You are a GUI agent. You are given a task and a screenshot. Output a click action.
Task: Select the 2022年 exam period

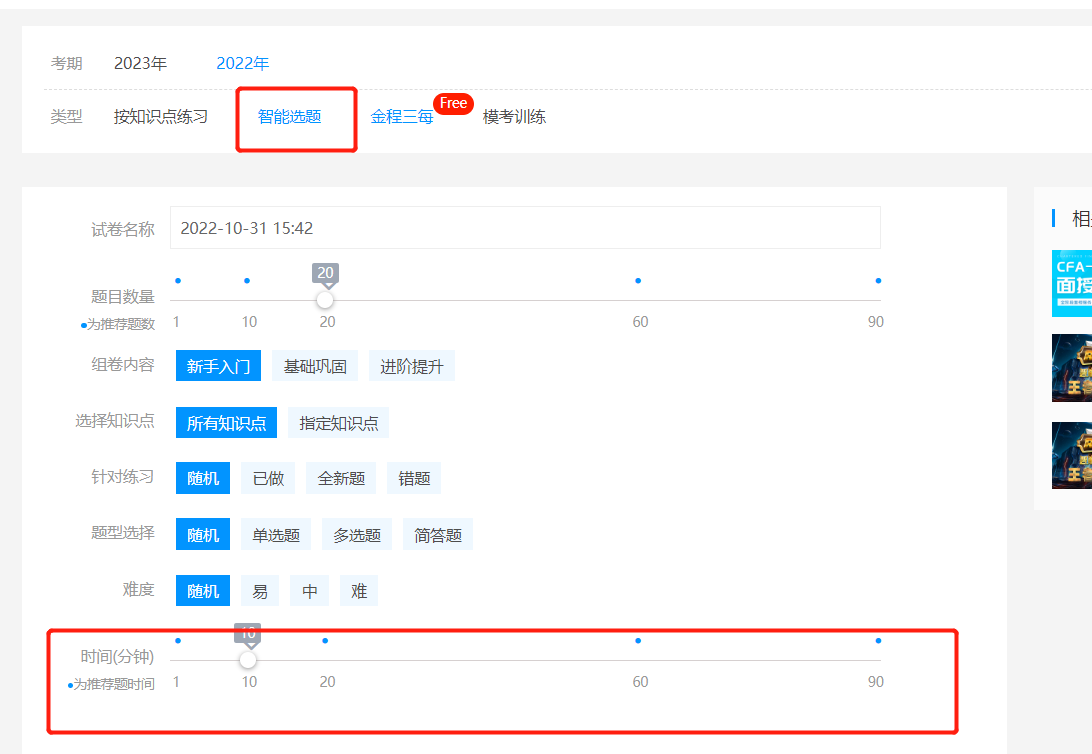point(243,64)
